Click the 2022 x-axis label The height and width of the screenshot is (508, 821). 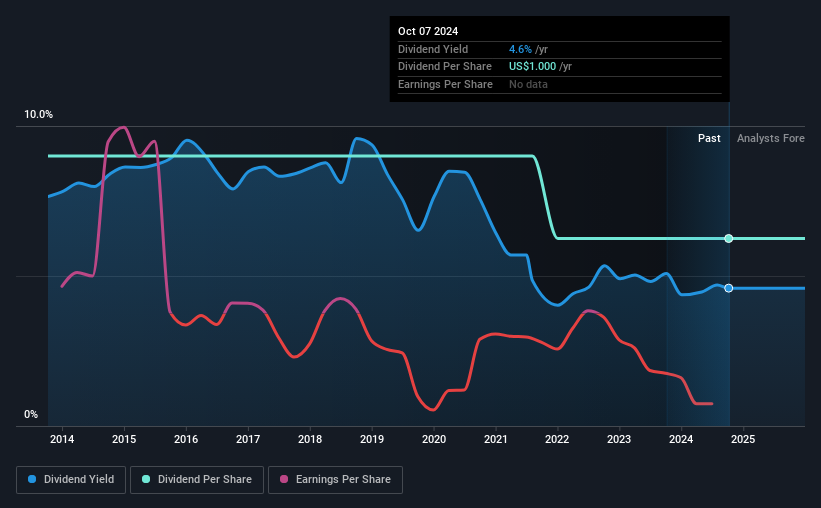coord(557,439)
